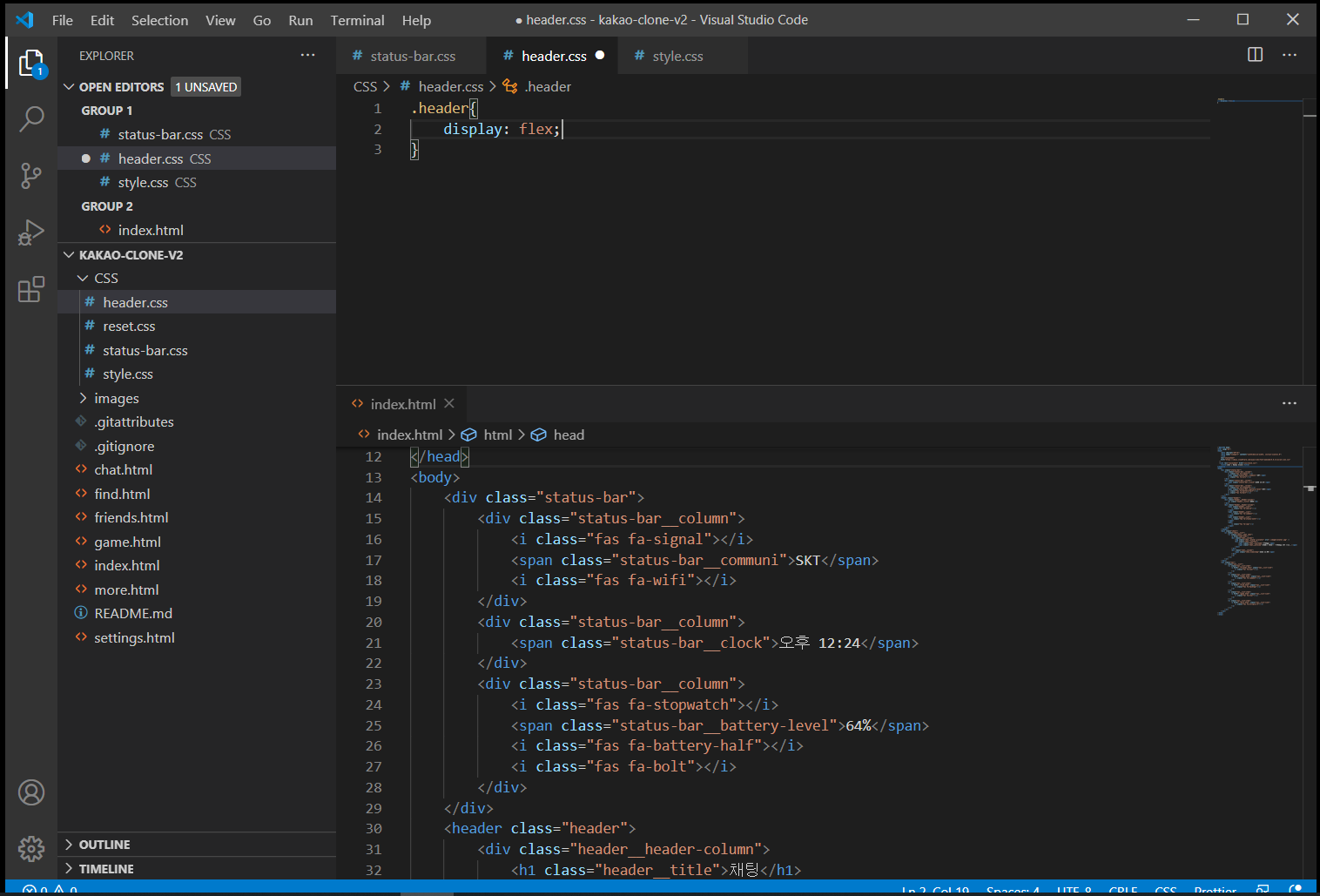Screen dimensions: 1320x896
Task: Open bottom editor group More Actions menu
Action: (1290, 403)
